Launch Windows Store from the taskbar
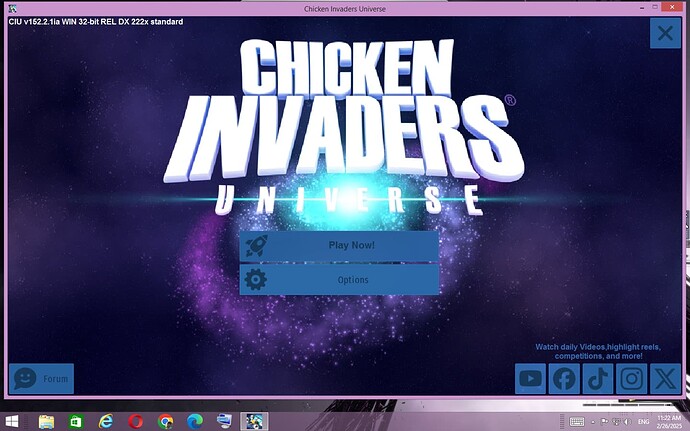 (x=76, y=421)
